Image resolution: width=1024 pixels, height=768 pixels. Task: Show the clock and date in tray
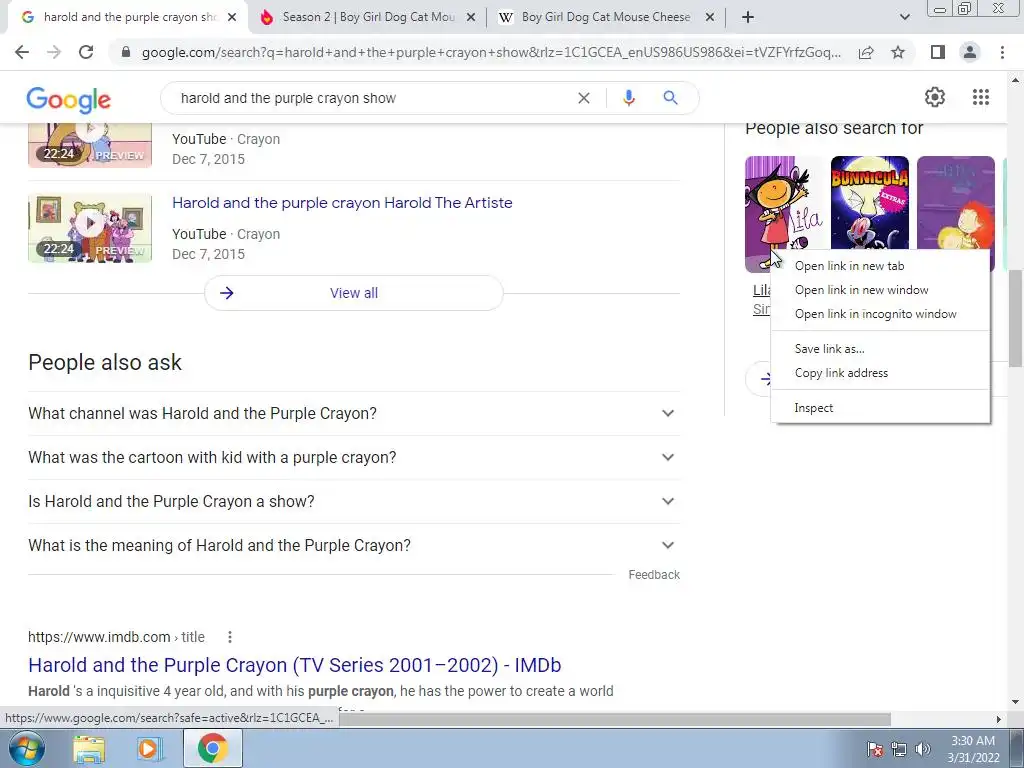pos(973,749)
